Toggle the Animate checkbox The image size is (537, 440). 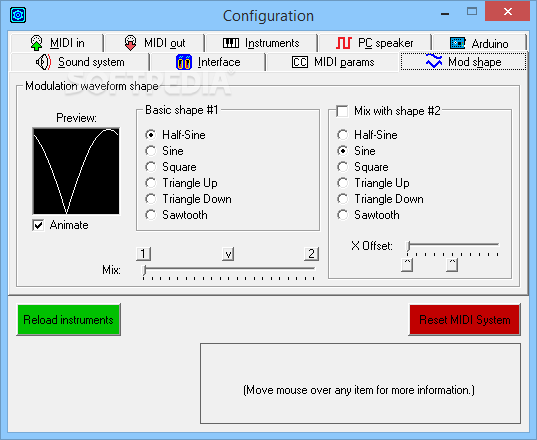pos(38,225)
